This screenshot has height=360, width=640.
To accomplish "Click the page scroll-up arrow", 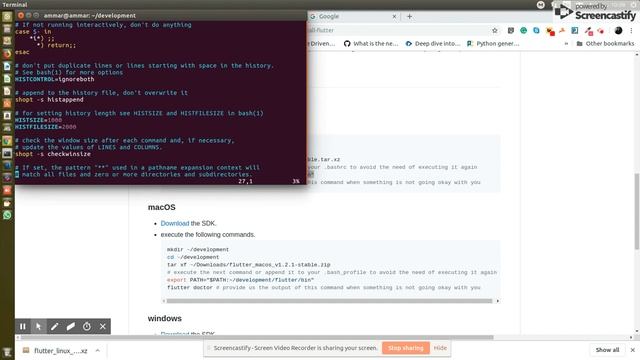I will point(636,54).
